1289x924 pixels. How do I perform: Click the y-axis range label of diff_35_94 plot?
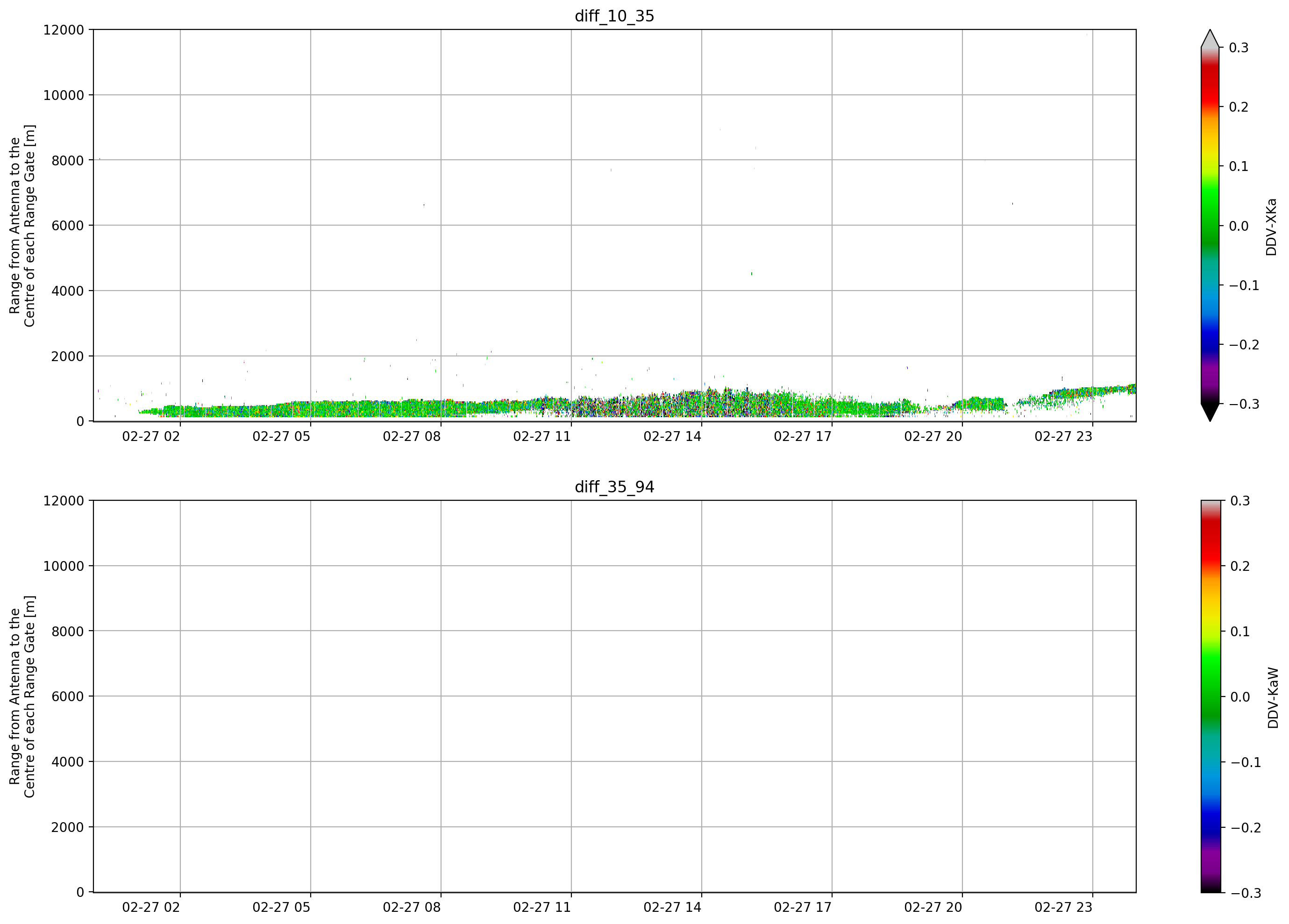coord(22,697)
